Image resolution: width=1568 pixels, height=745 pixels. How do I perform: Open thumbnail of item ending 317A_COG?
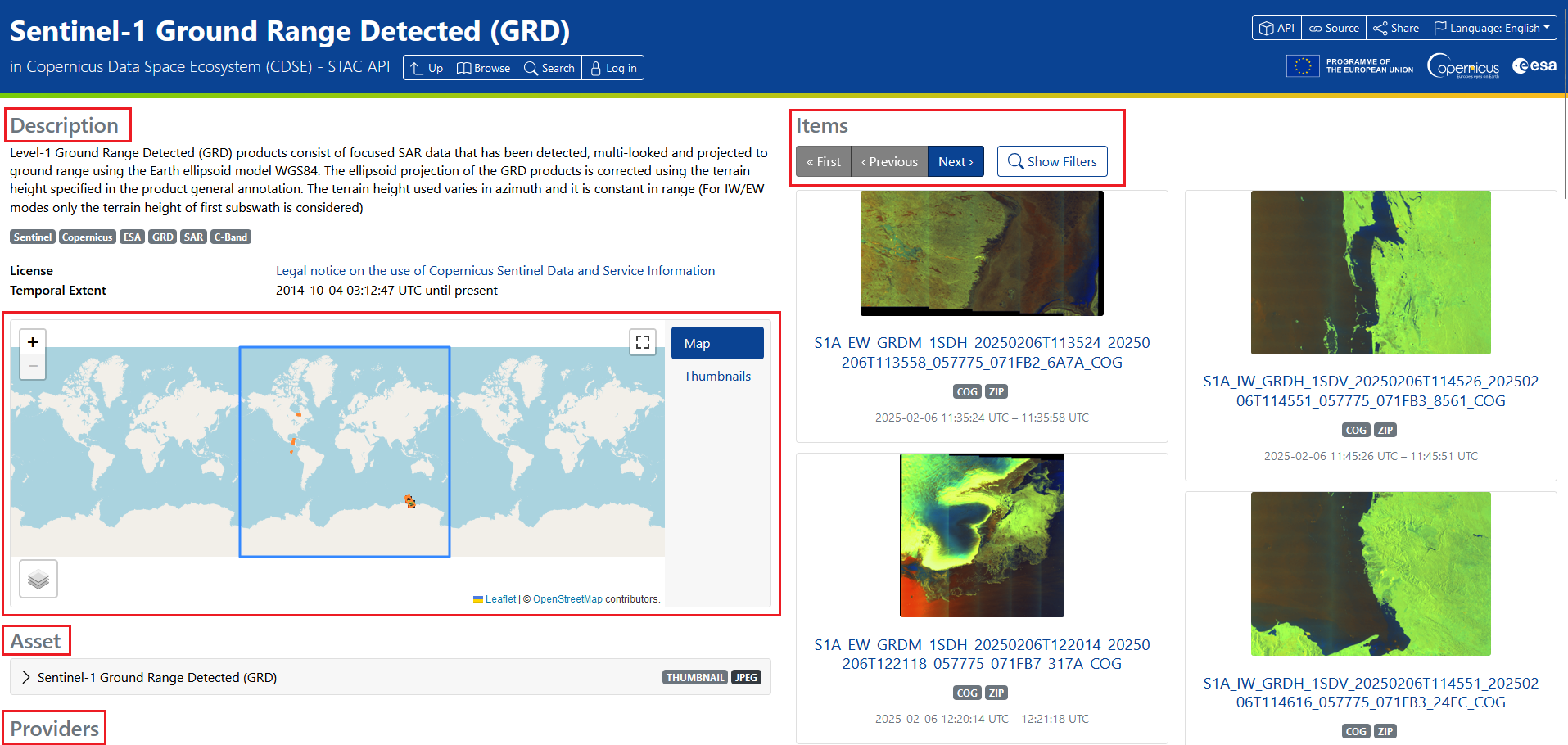coord(982,535)
